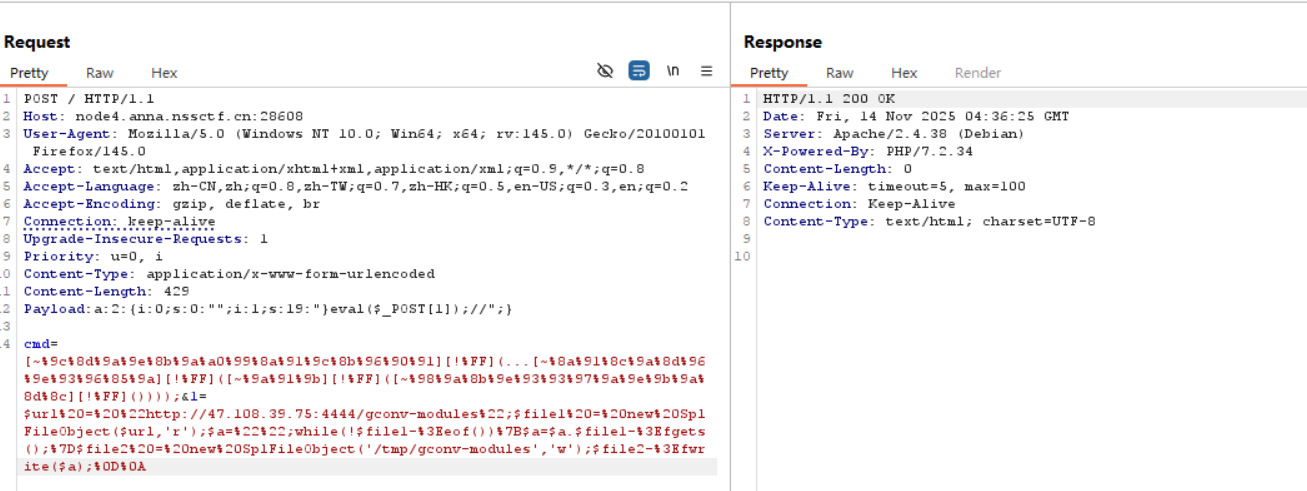The width and height of the screenshot is (1307, 491).
Task: Open the Response Raw tab
Action: pyautogui.click(x=840, y=73)
